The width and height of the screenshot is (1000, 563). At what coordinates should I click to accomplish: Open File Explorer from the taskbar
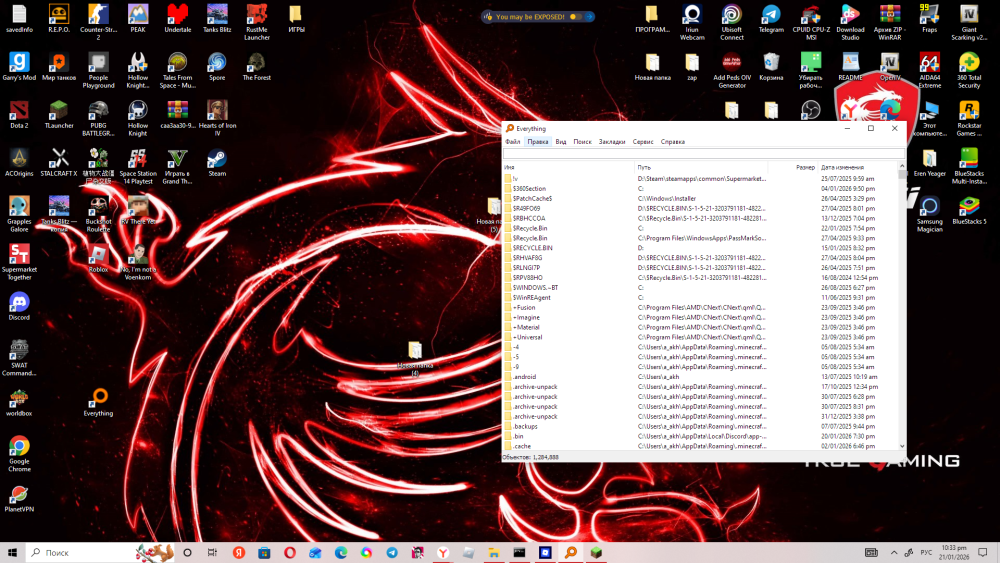[494, 552]
